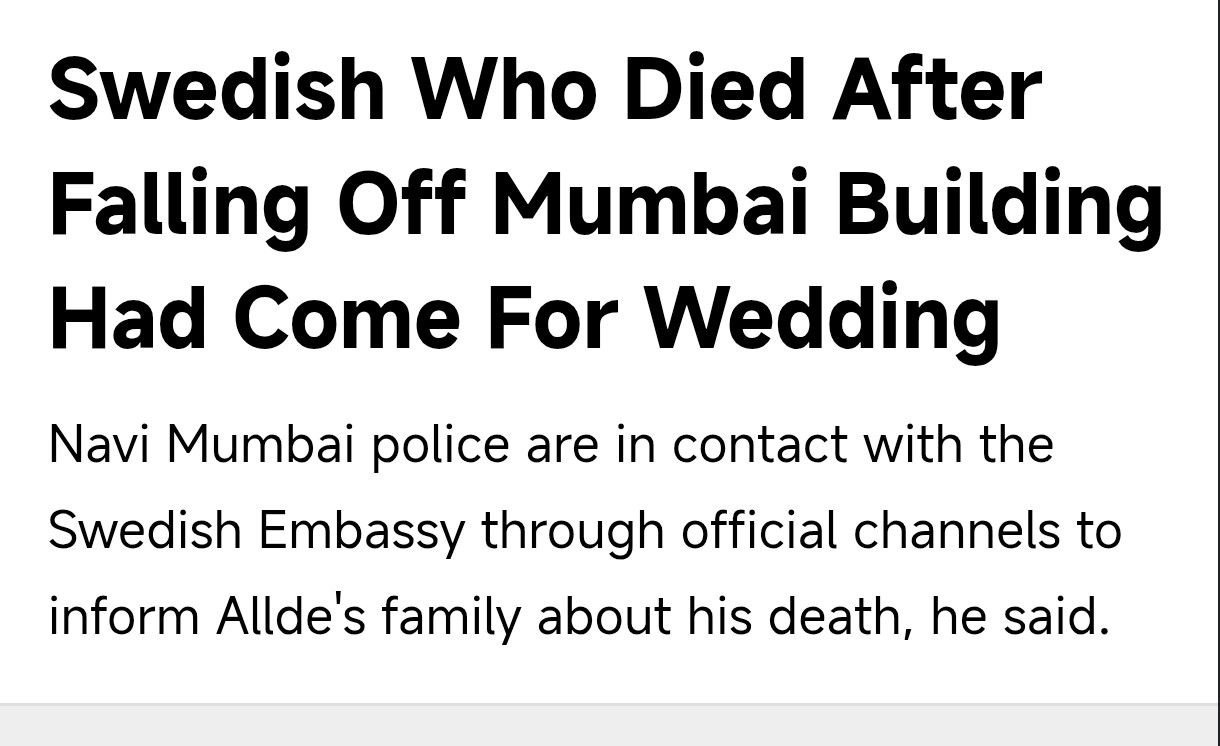The height and width of the screenshot is (746, 1220).
Task: Click the headline word "Swedish"
Action: click(x=217, y=88)
